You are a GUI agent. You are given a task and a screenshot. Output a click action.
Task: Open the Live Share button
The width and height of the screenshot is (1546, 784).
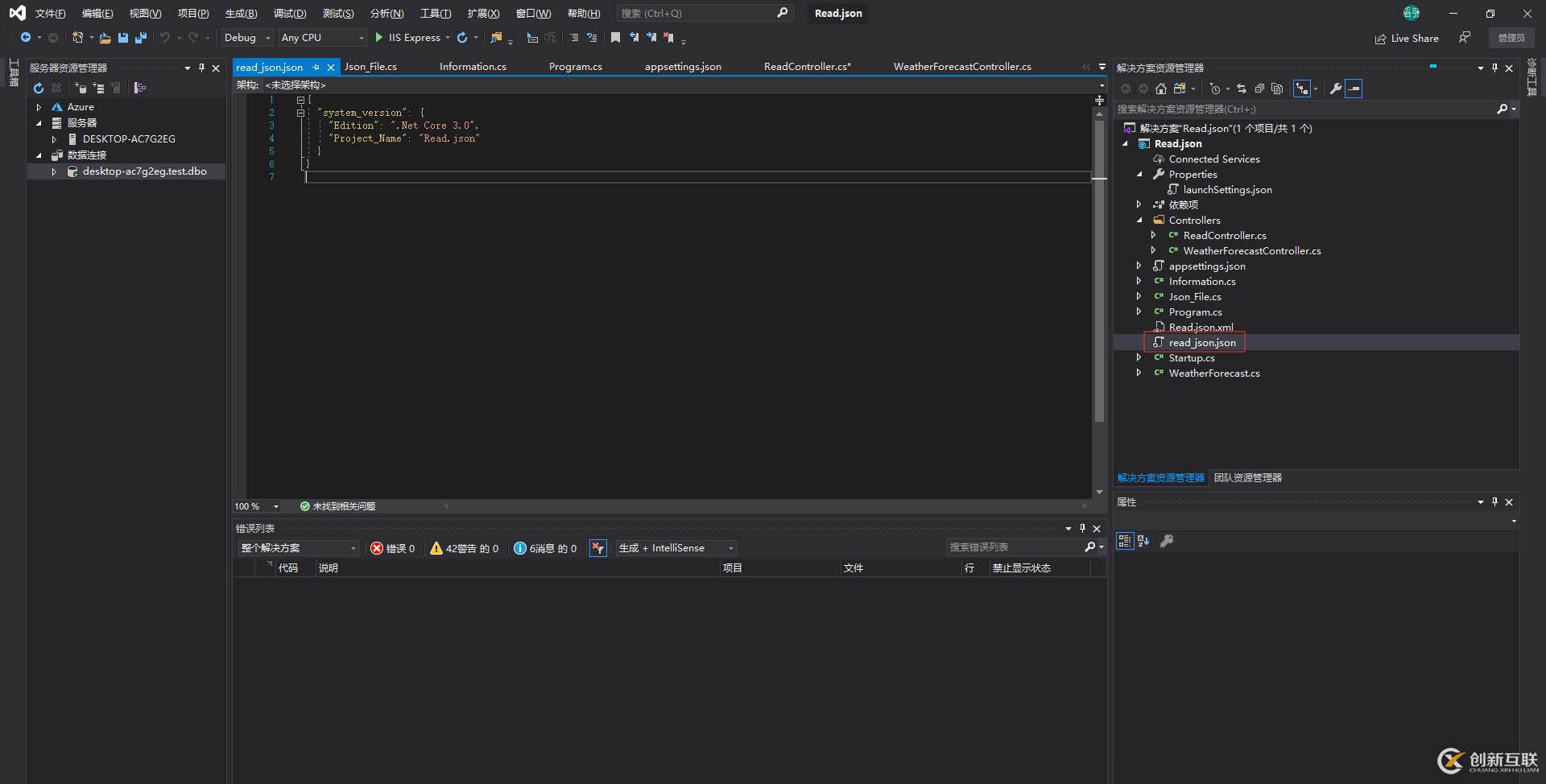[1408, 38]
